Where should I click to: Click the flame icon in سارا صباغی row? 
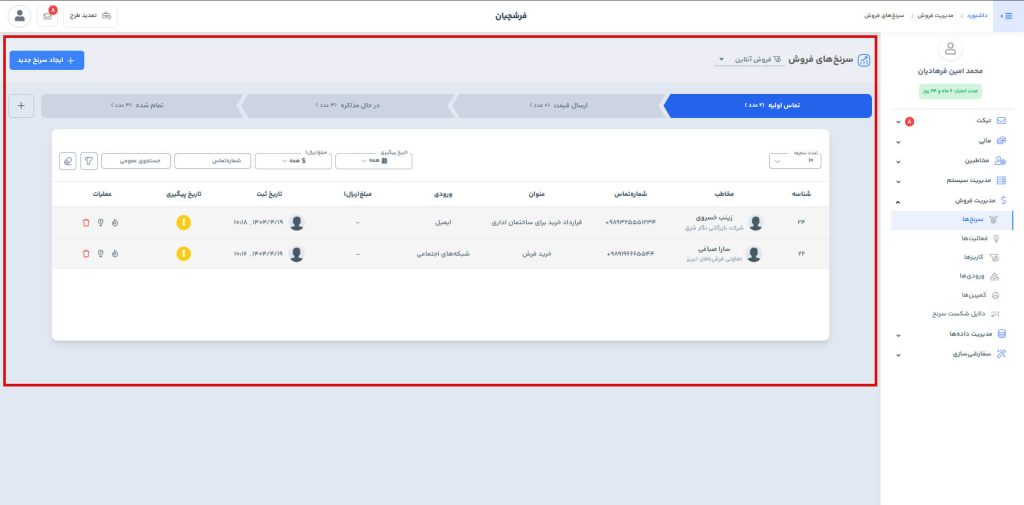pyautogui.click(x=115, y=254)
